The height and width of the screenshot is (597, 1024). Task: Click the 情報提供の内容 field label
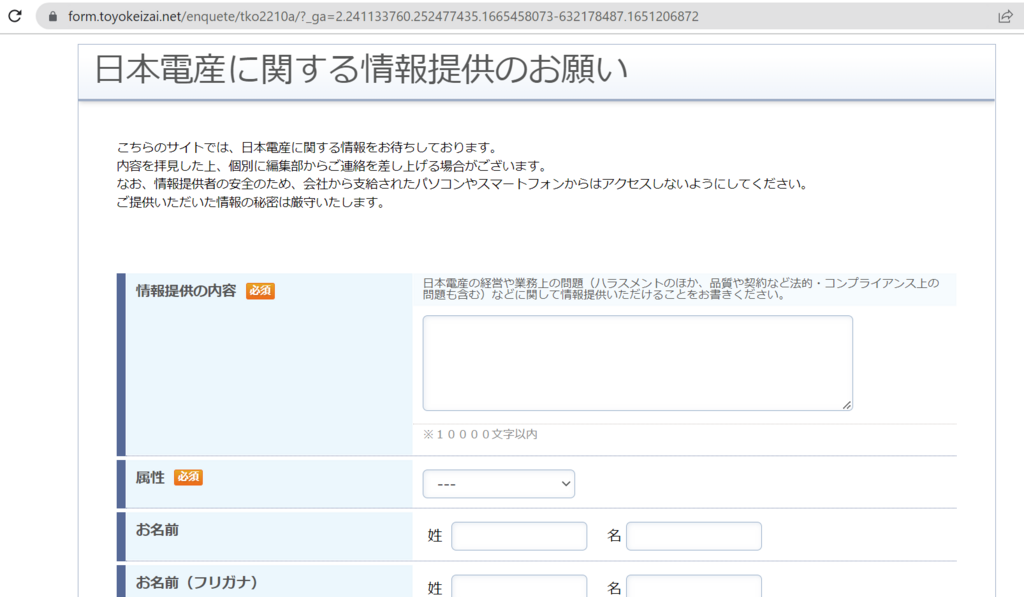click(186, 291)
